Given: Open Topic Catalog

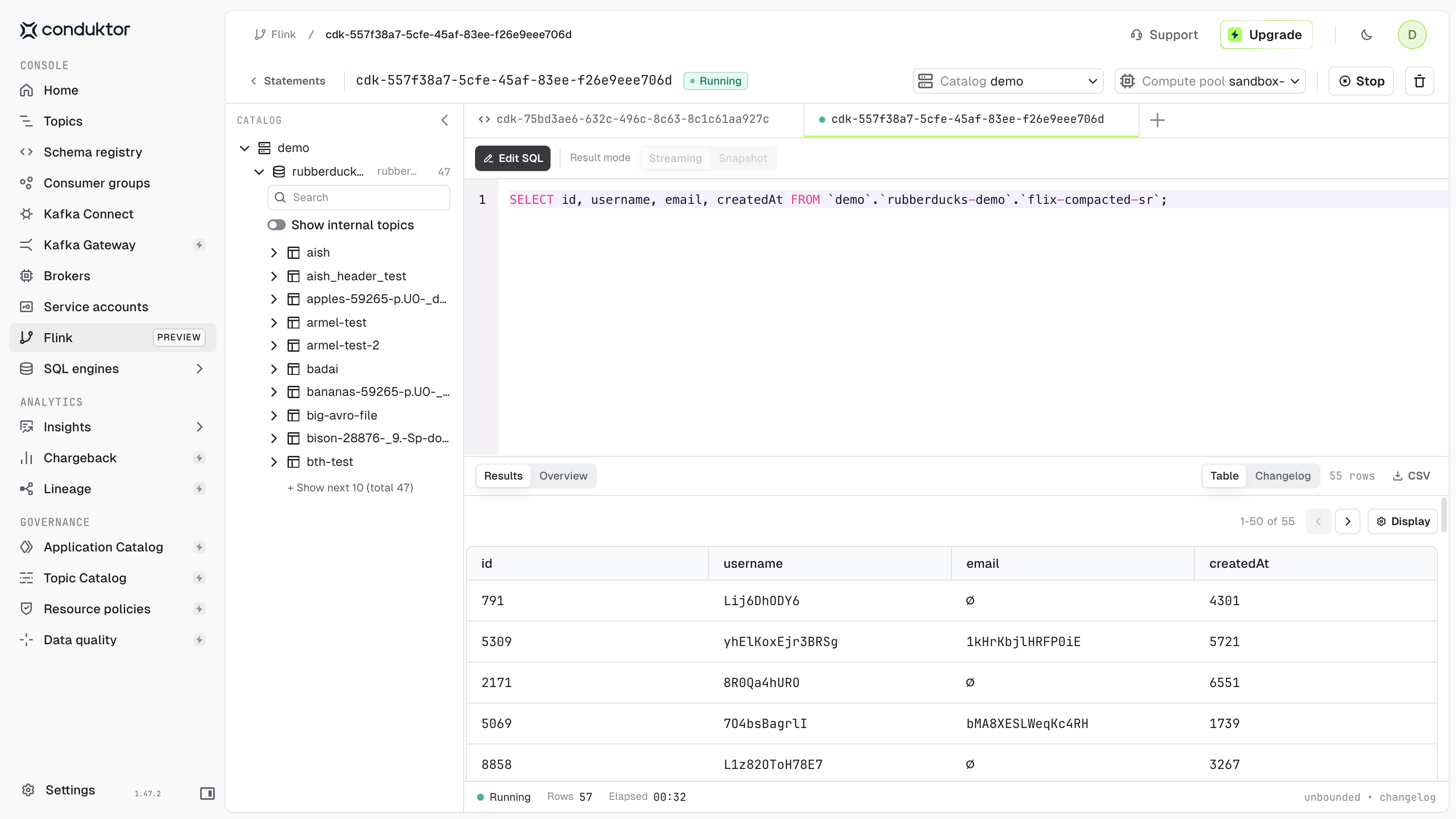Looking at the screenshot, I should point(85,578).
